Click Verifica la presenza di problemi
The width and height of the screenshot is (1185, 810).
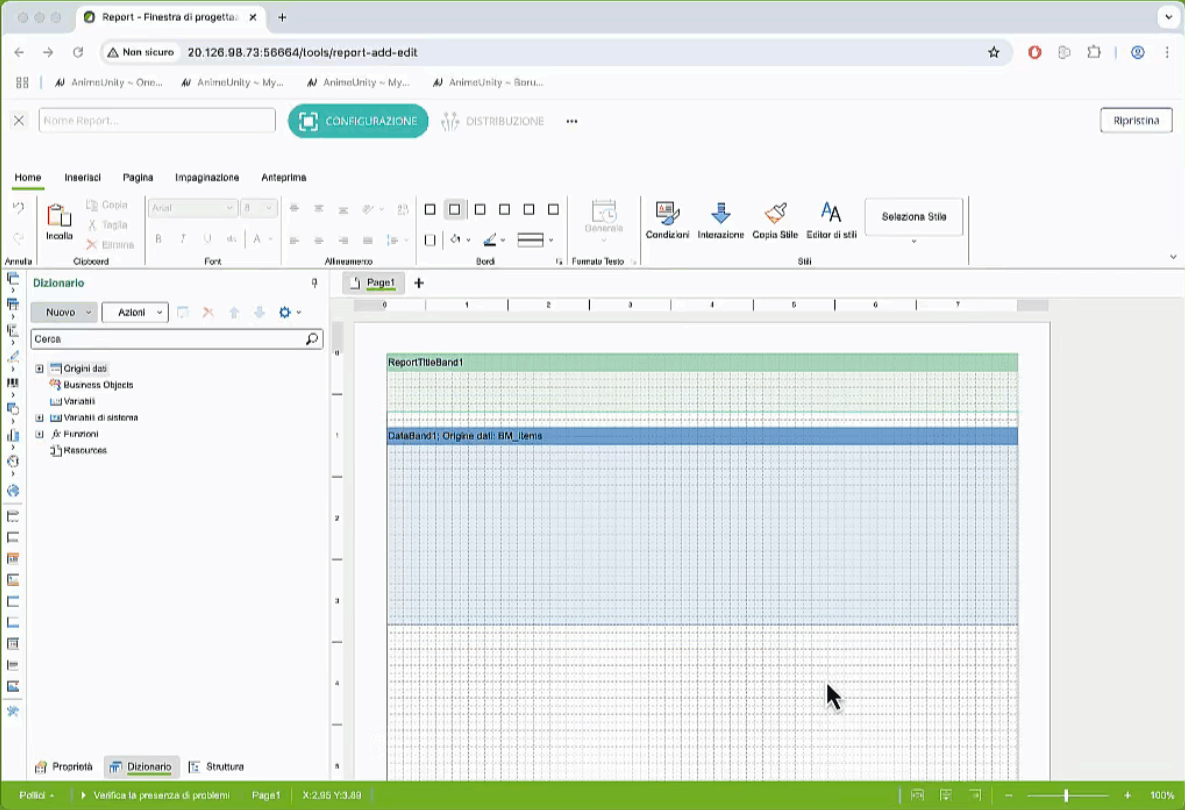154,795
